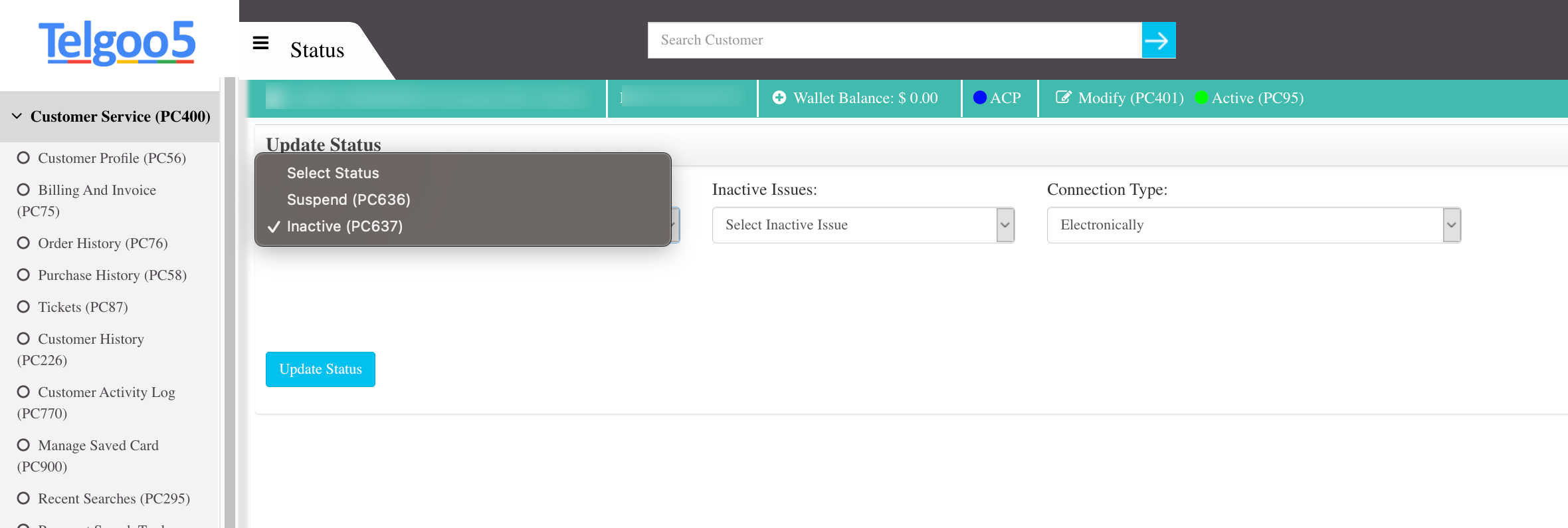
Task: Open Customer History (PC226)
Action: (x=80, y=349)
